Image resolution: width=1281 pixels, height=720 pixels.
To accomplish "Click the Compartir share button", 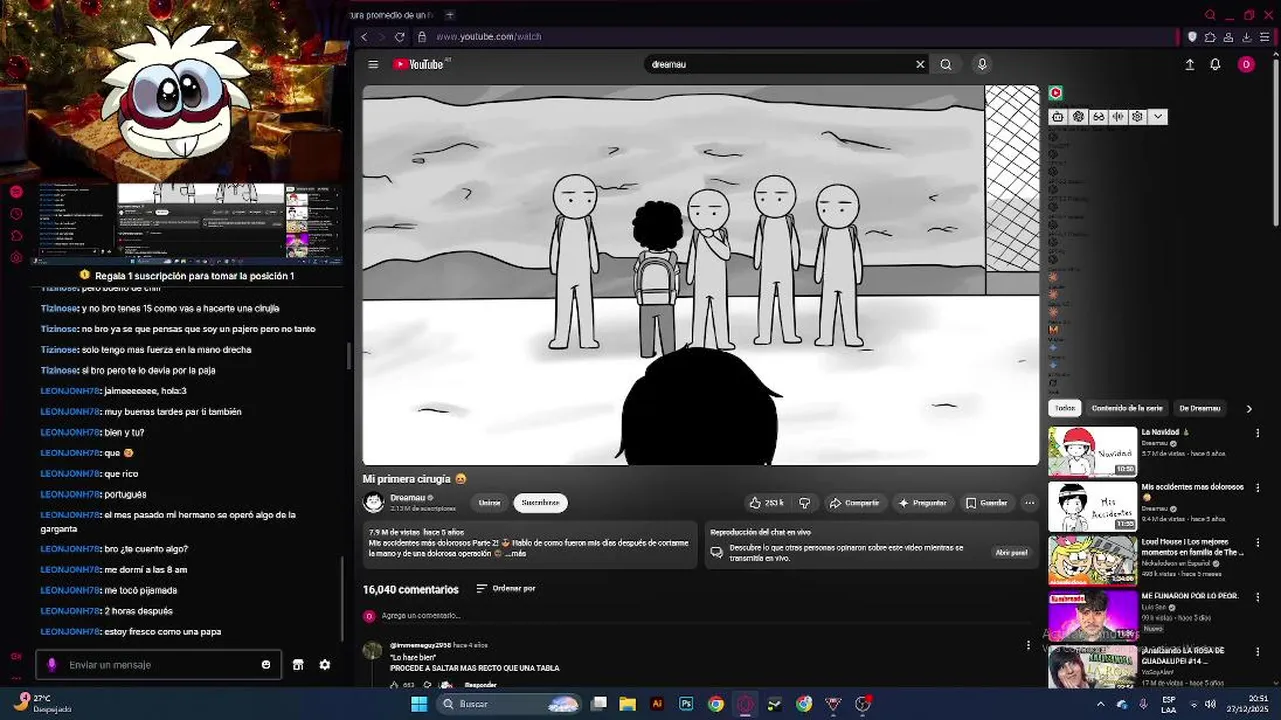I will pyautogui.click(x=853, y=503).
